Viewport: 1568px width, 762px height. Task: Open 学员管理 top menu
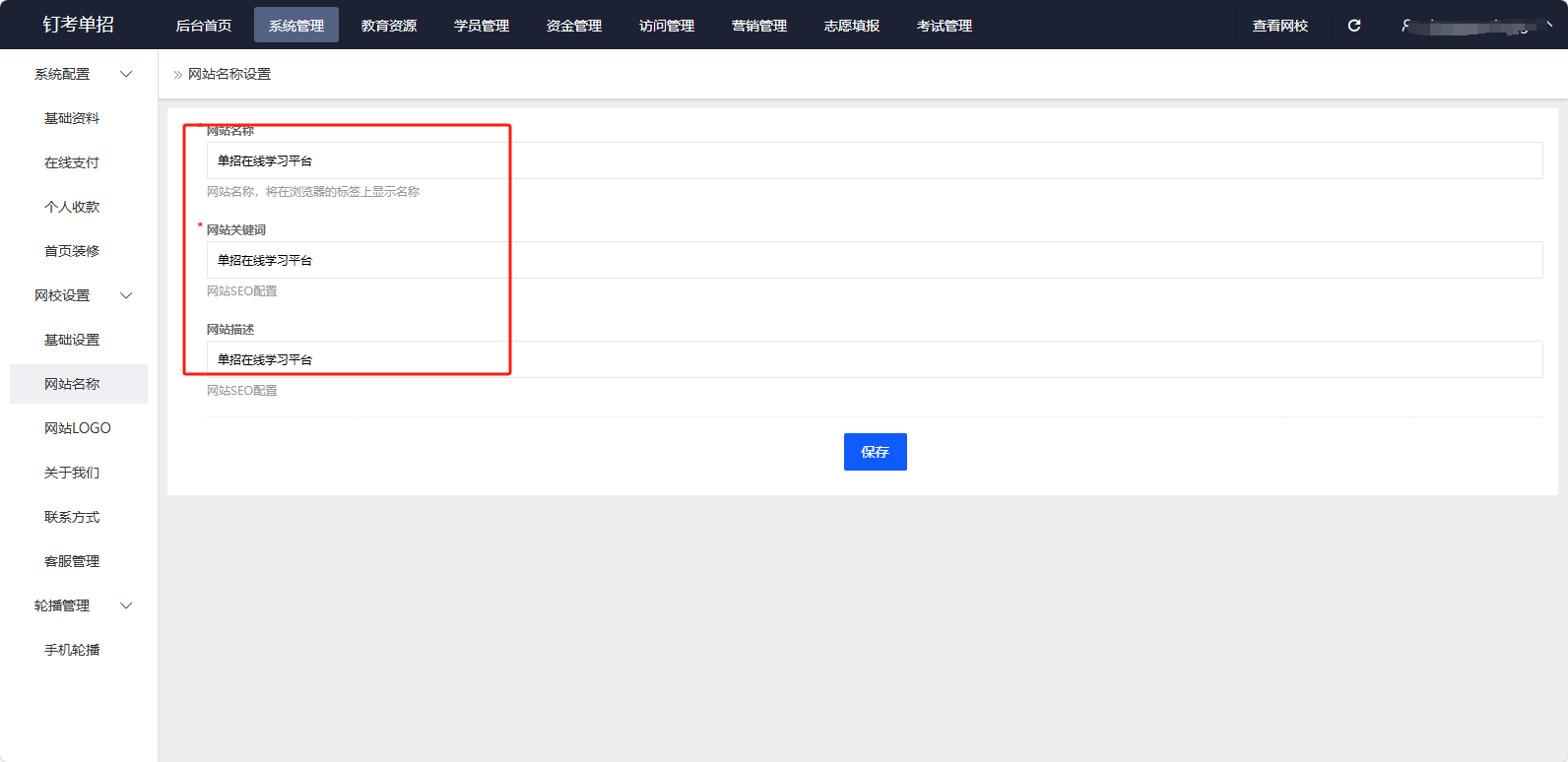[x=482, y=26]
